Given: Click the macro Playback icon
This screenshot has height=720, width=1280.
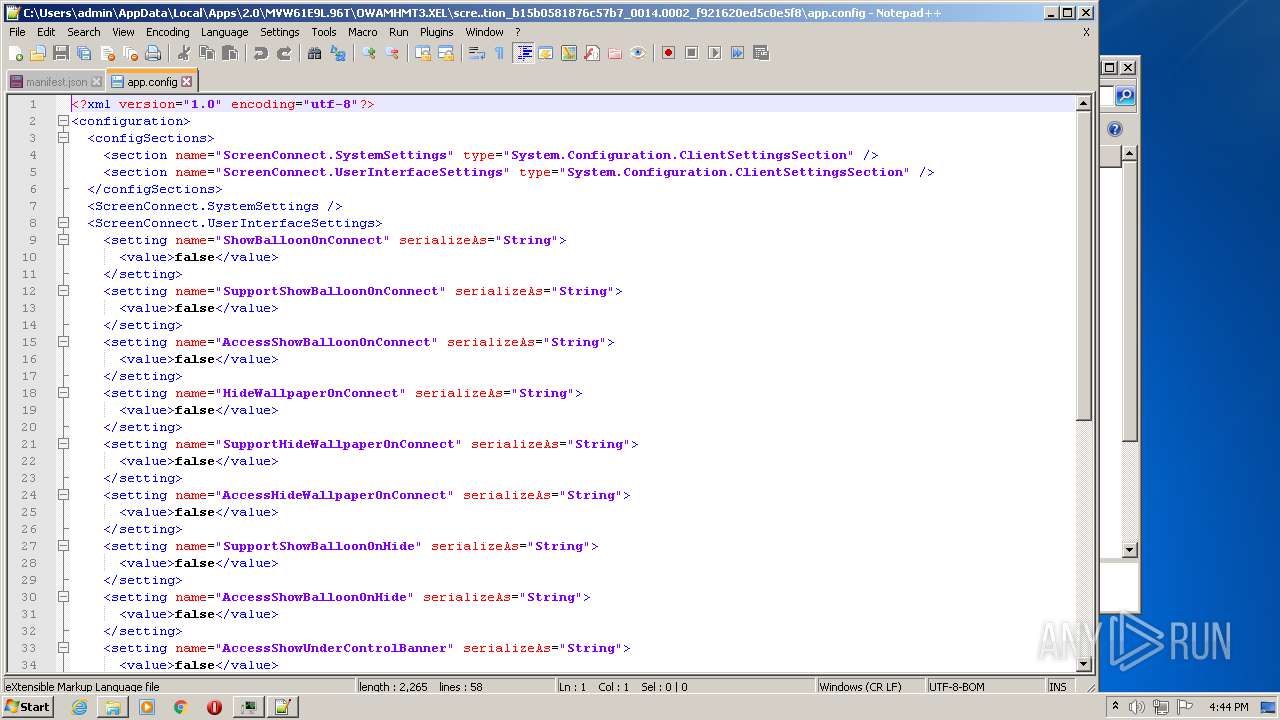Looking at the screenshot, I should pyautogui.click(x=714, y=53).
